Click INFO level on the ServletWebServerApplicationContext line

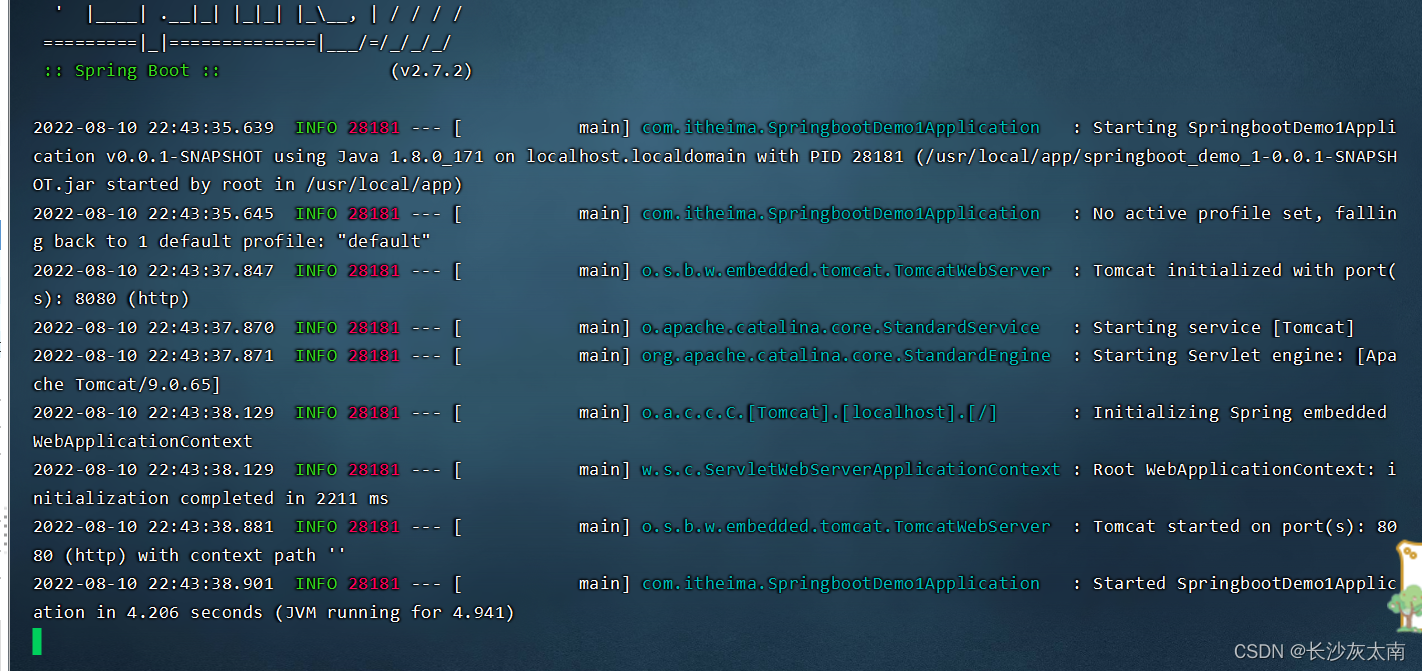(x=316, y=469)
